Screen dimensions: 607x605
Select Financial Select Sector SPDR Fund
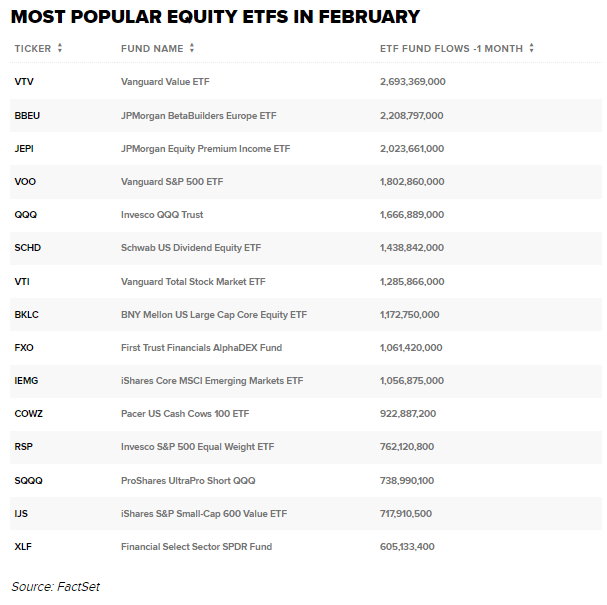coord(196,546)
